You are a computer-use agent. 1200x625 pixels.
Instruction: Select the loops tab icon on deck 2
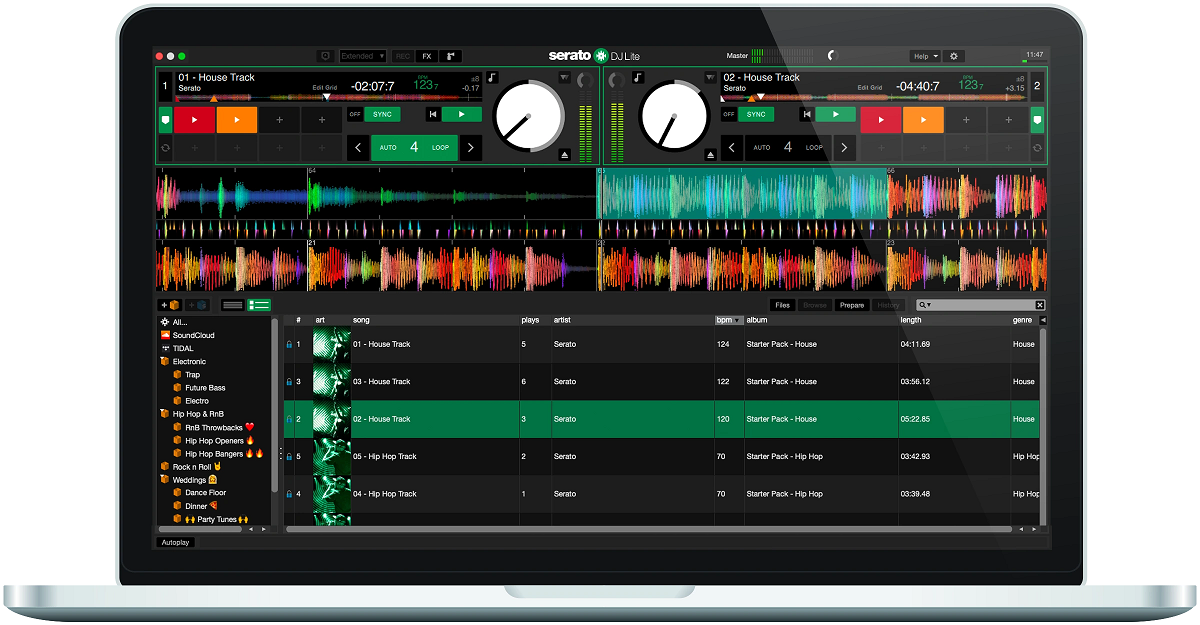tap(1037, 148)
